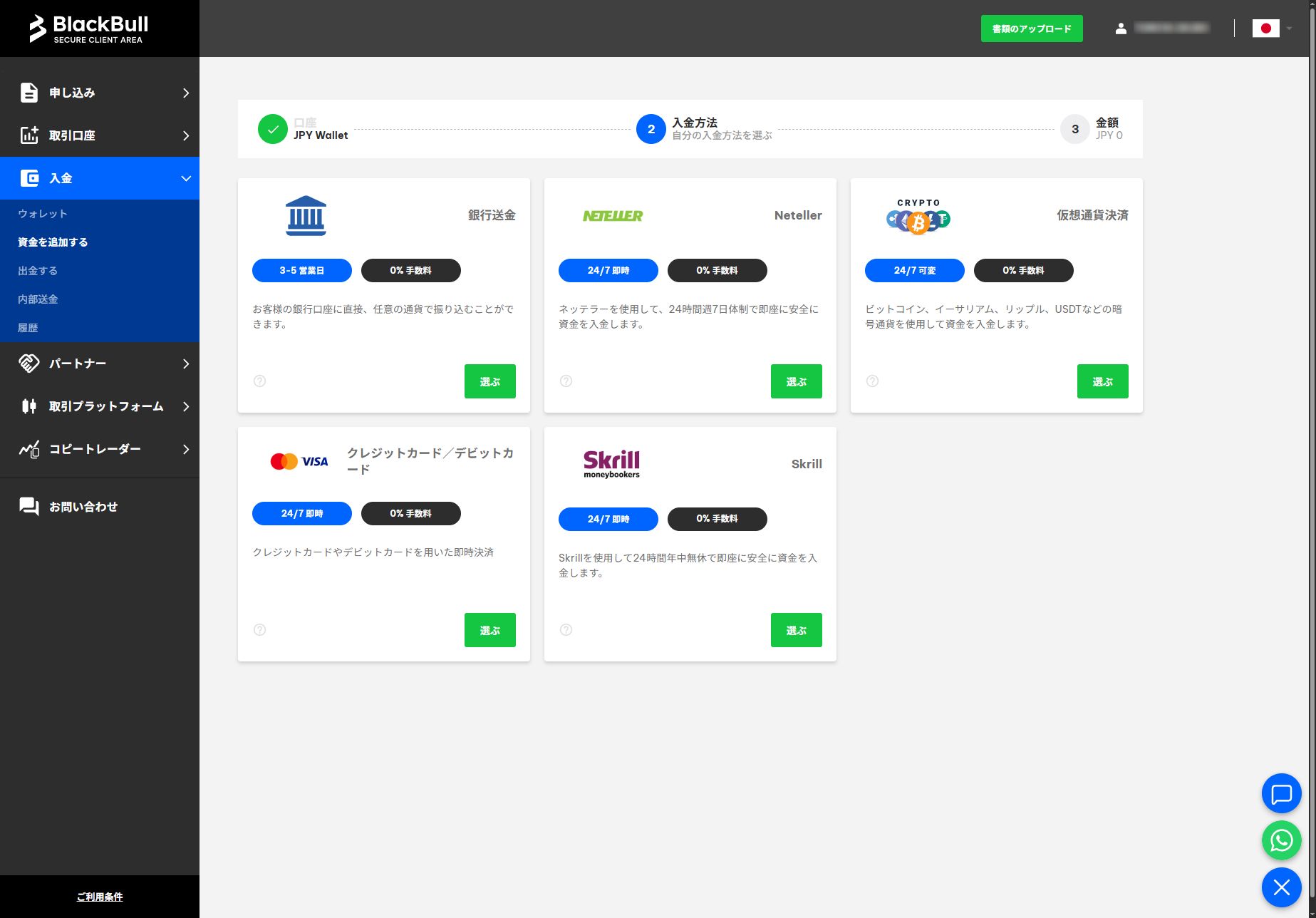Screen dimensions: 1316x918
Task: Select the 取引プラットフォーム sidebar icon
Action: pos(29,406)
